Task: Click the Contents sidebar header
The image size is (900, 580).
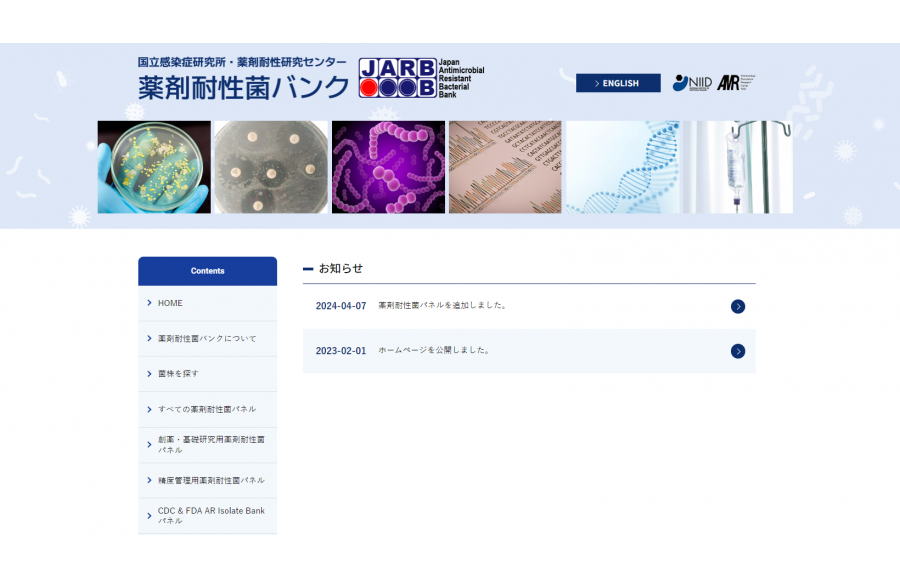Action: (207, 271)
